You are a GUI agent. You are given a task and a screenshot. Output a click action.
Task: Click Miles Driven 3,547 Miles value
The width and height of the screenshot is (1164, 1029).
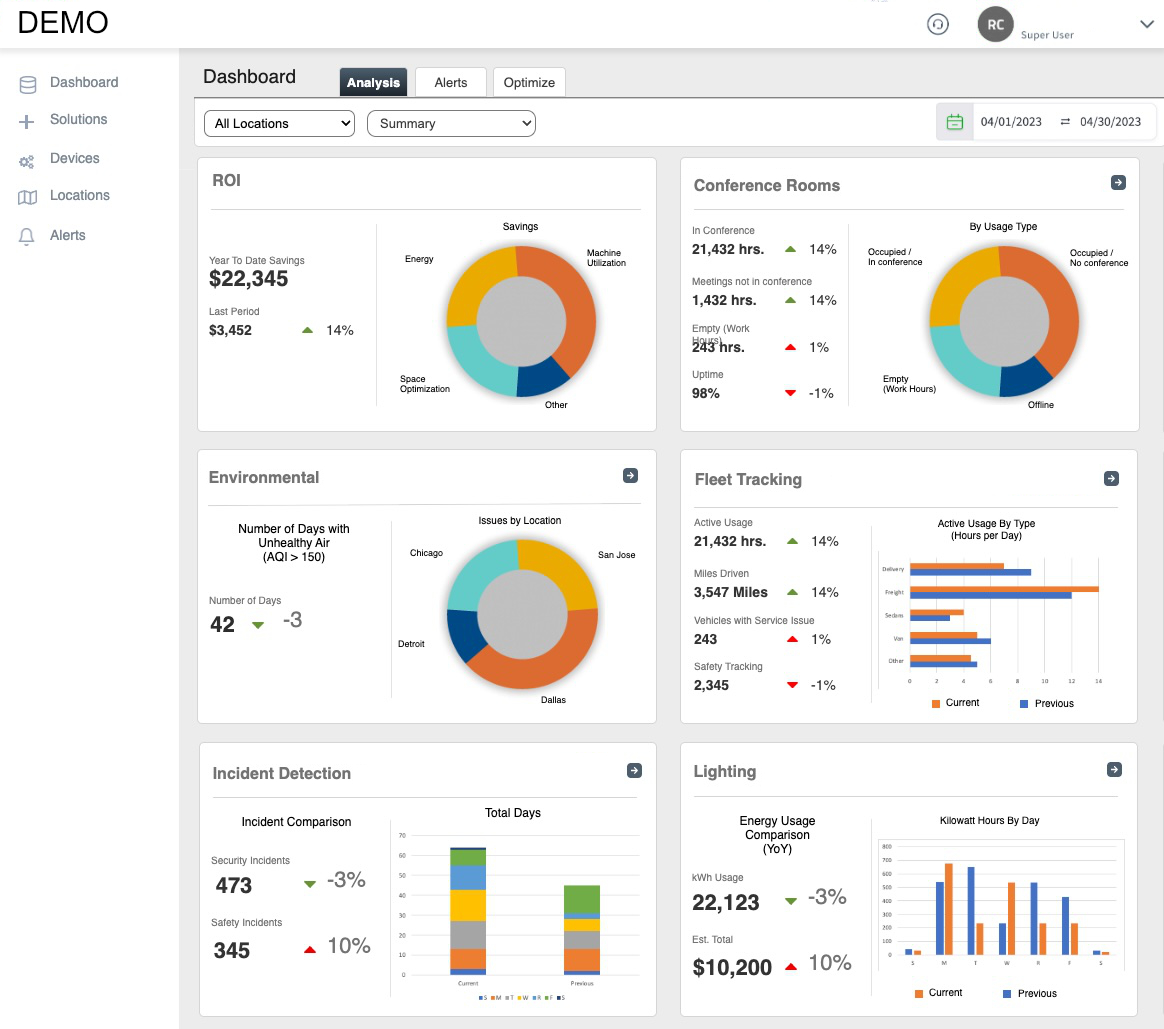coord(730,592)
